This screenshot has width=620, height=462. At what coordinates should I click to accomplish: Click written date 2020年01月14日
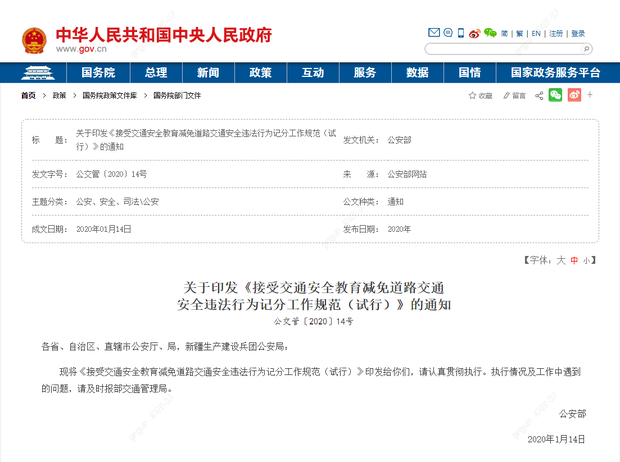[x=104, y=229]
